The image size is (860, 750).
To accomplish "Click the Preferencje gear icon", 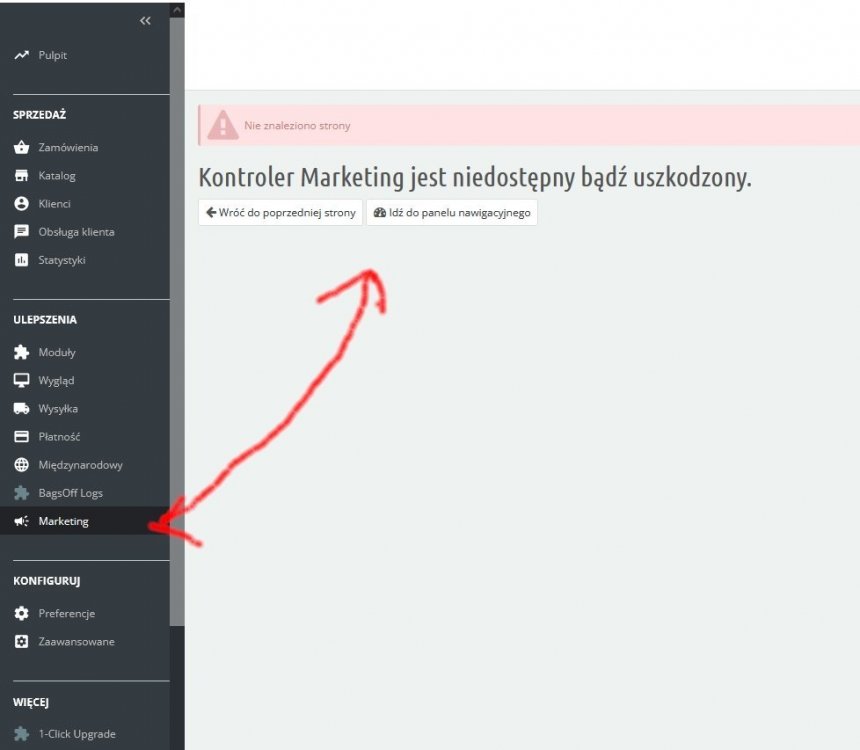I will pos(21,613).
